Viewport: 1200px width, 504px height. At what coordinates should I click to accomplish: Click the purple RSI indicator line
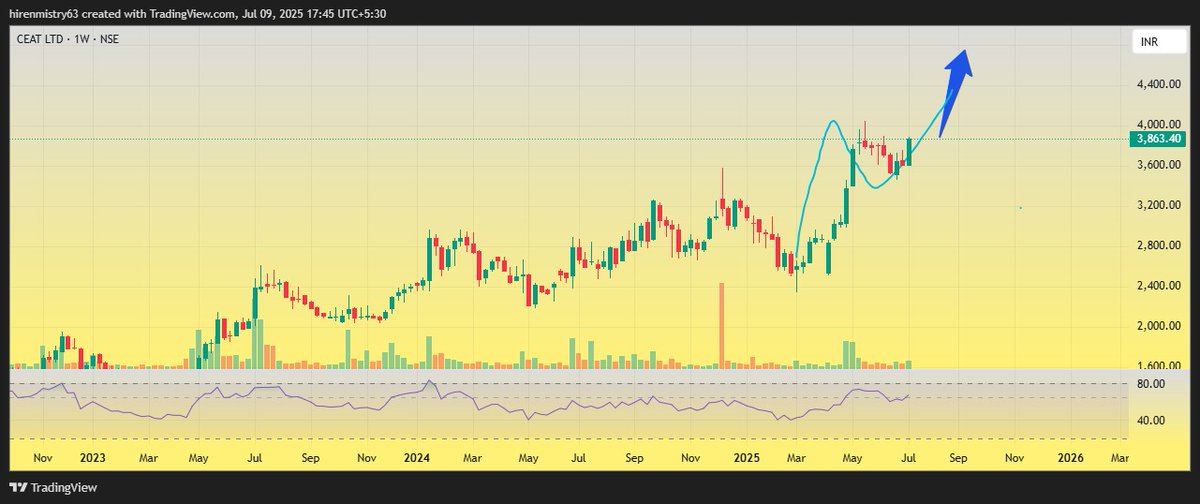(x=460, y=401)
